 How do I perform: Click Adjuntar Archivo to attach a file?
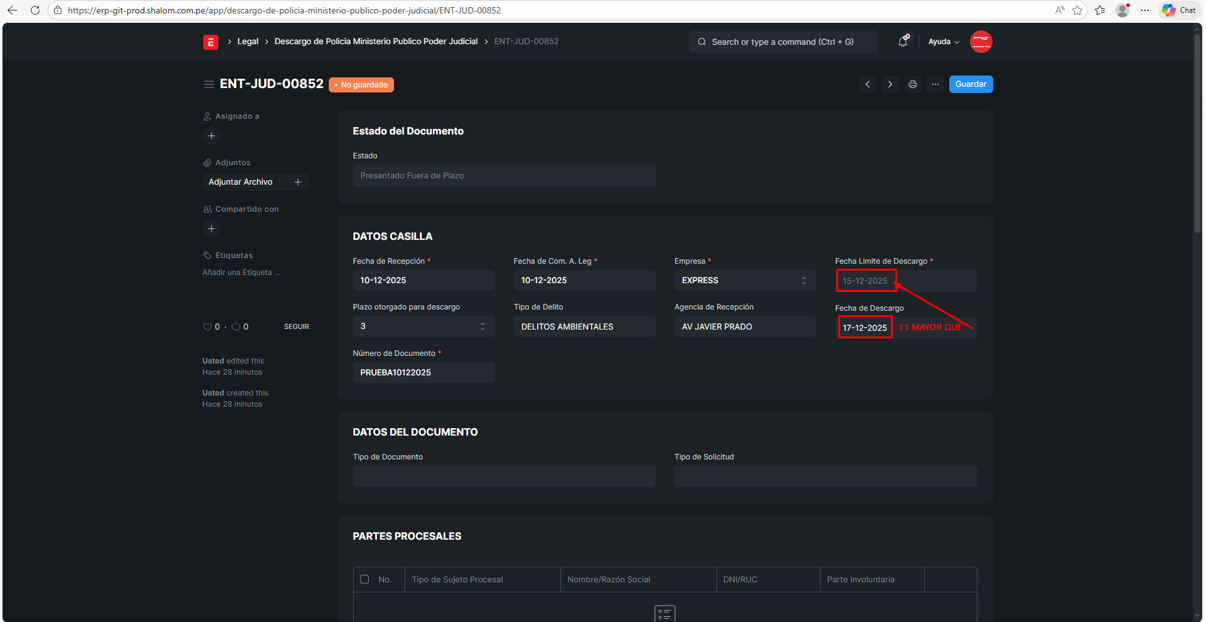pyautogui.click(x=241, y=182)
